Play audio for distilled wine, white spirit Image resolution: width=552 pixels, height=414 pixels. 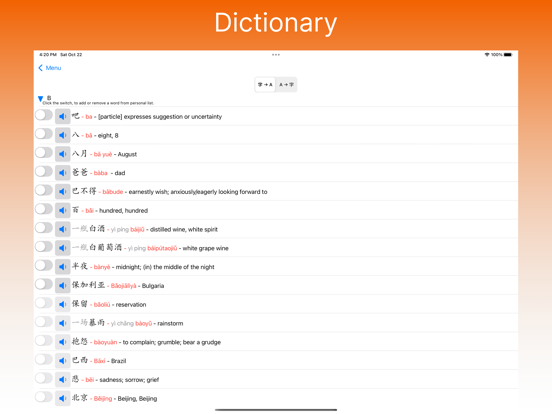[x=63, y=229]
